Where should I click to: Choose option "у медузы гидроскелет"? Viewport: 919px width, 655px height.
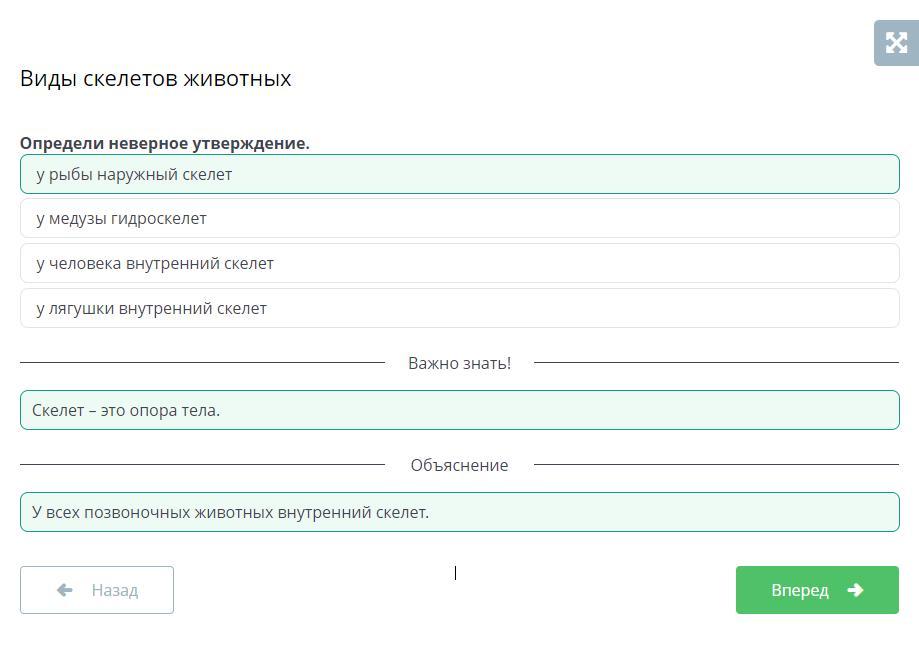point(459,218)
